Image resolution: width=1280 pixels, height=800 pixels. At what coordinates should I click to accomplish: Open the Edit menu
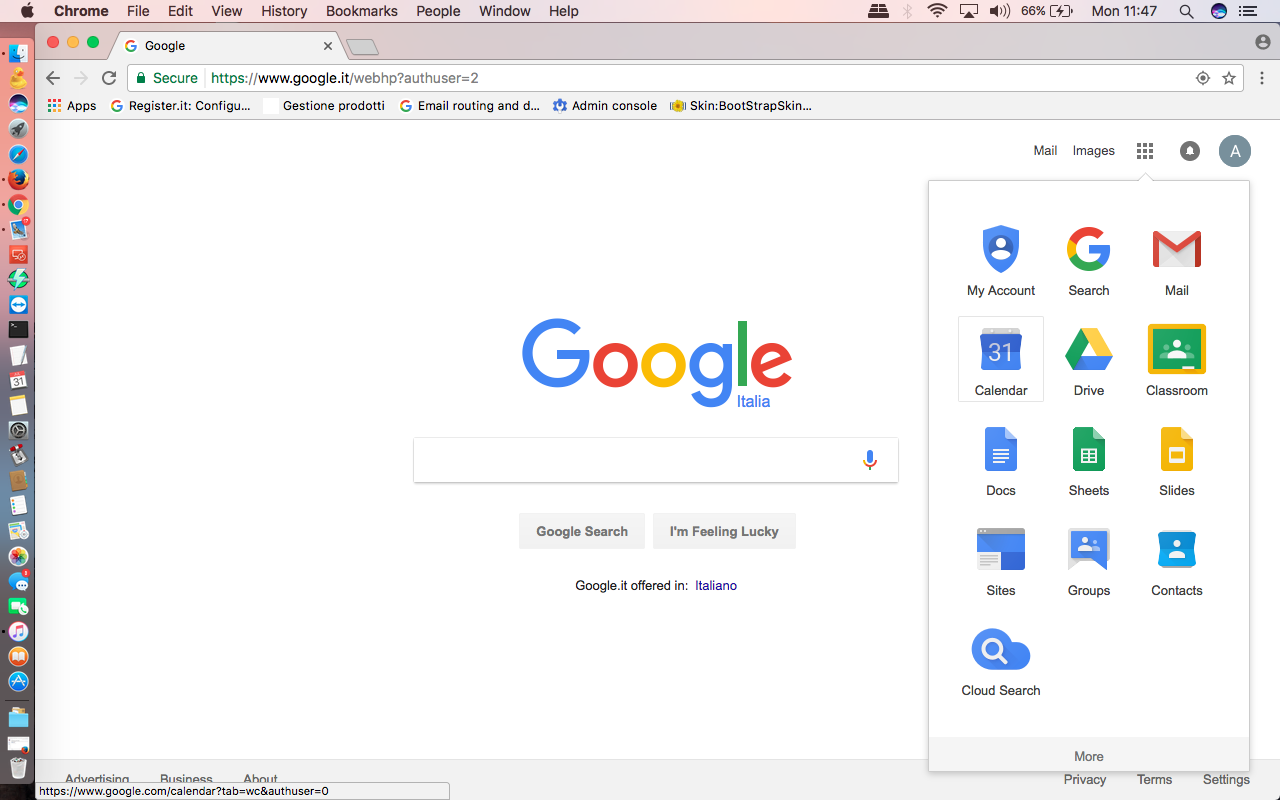point(180,11)
